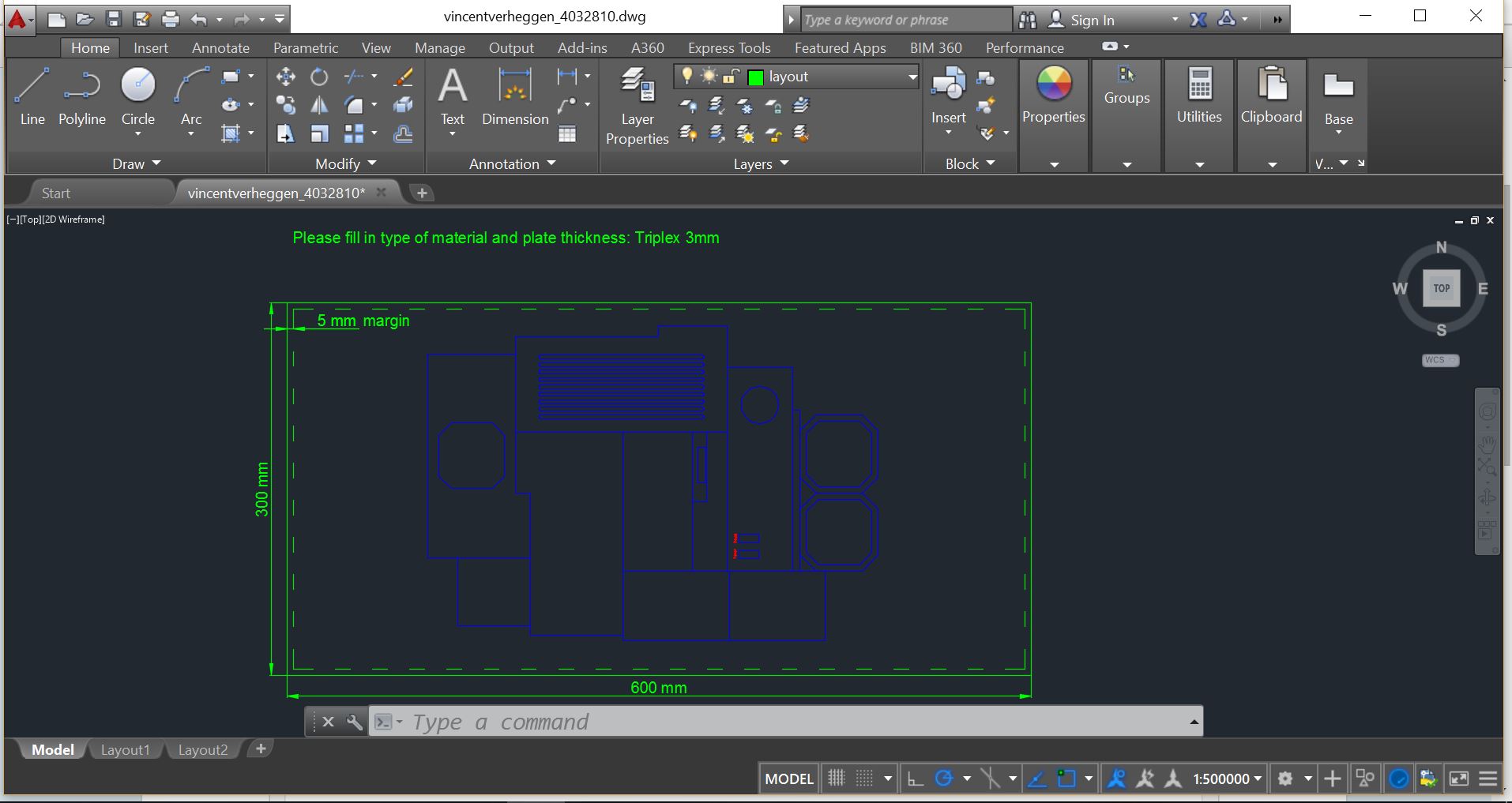Image resolution: width=1512 pixels, height=803 pixels.
Task: Click the Create Block icon
Action: pyautogui.click(x=986, y=77)
